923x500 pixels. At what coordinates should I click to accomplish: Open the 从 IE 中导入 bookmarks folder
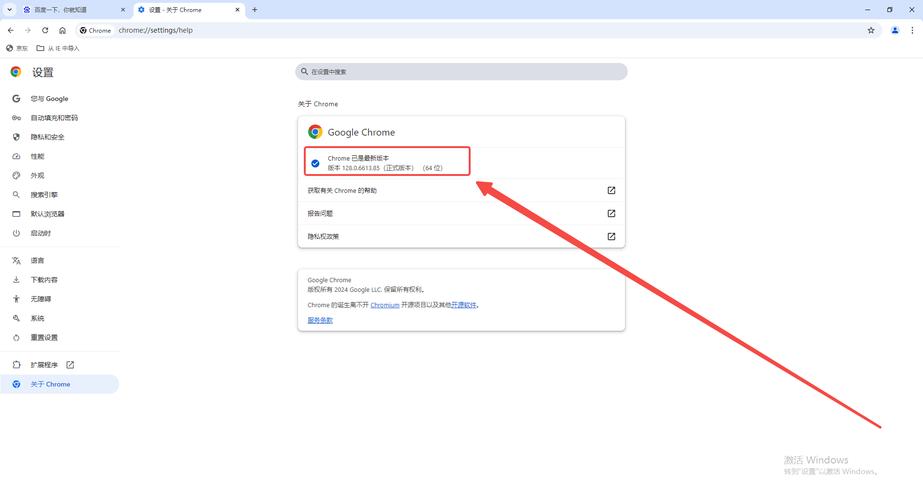click(58, 48)
